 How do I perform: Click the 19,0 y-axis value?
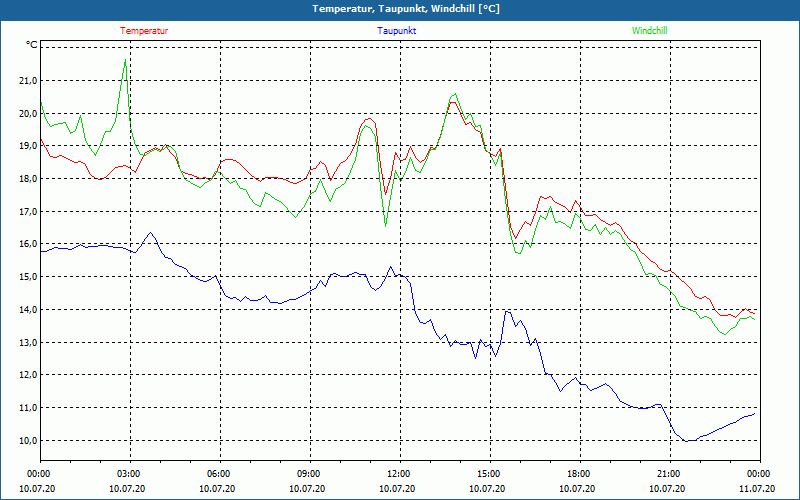pyautogui.click(x=28, y=146)
